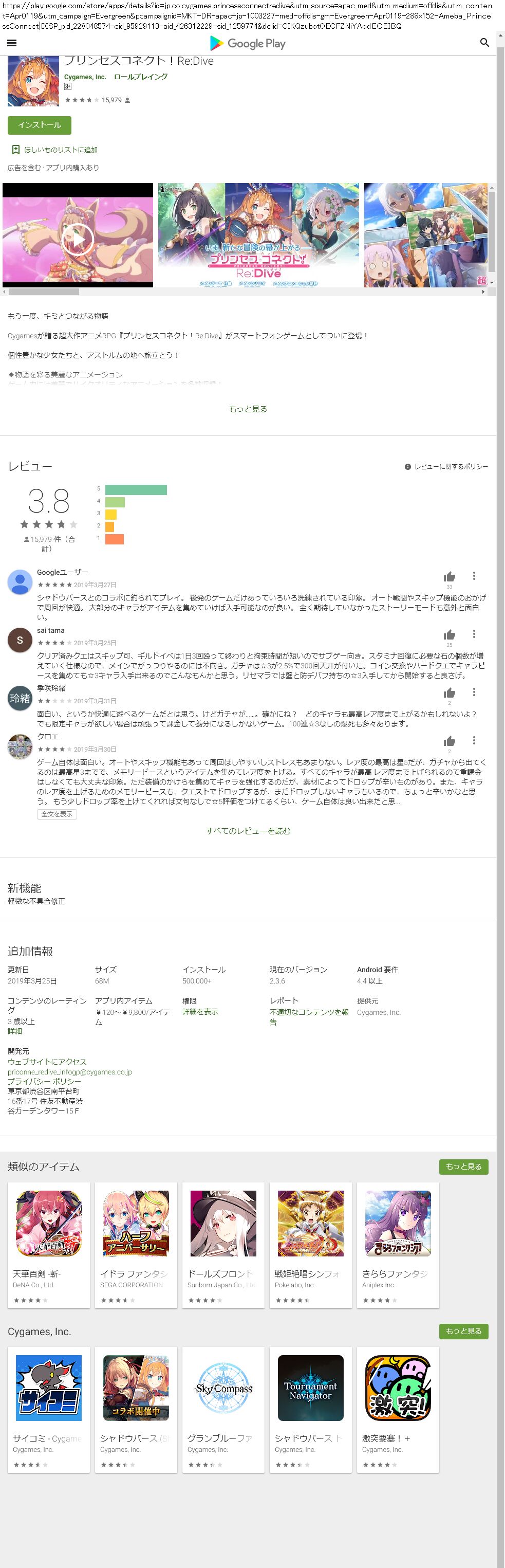Like the 季咲玲緒 review
Viewport: 505px width, 1568px height.
point(450,692)
